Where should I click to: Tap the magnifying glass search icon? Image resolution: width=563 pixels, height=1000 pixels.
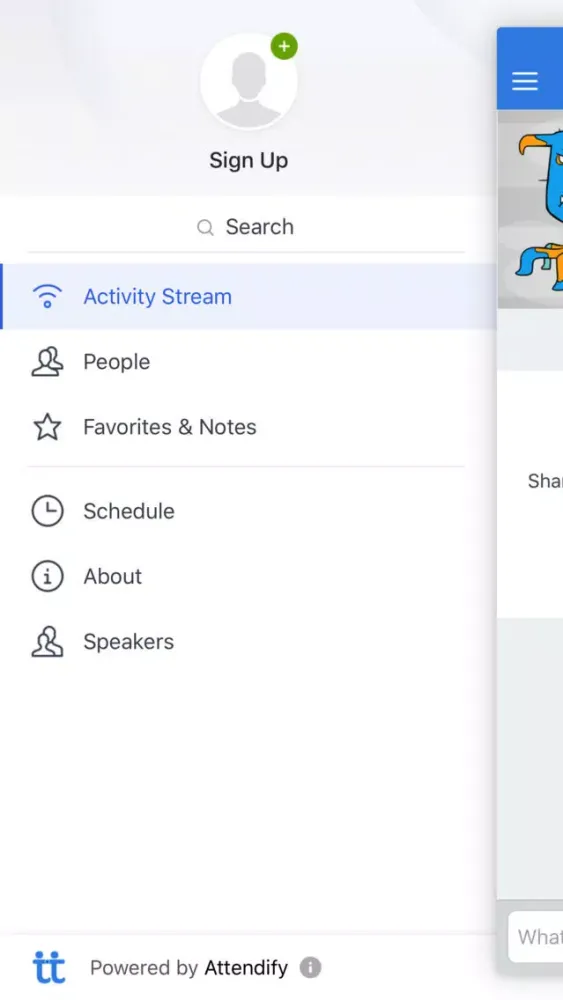click(205, 228)
